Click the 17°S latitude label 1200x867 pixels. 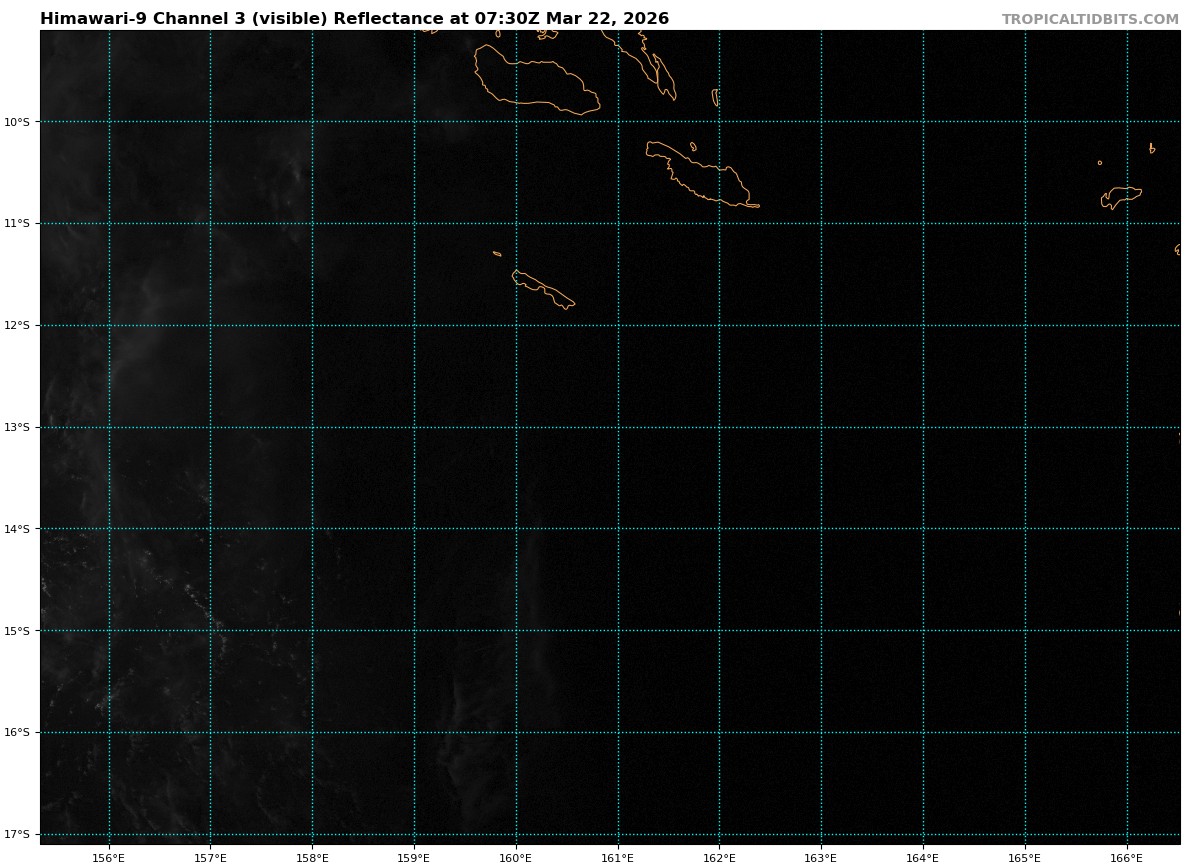click(x=17, y=834)
